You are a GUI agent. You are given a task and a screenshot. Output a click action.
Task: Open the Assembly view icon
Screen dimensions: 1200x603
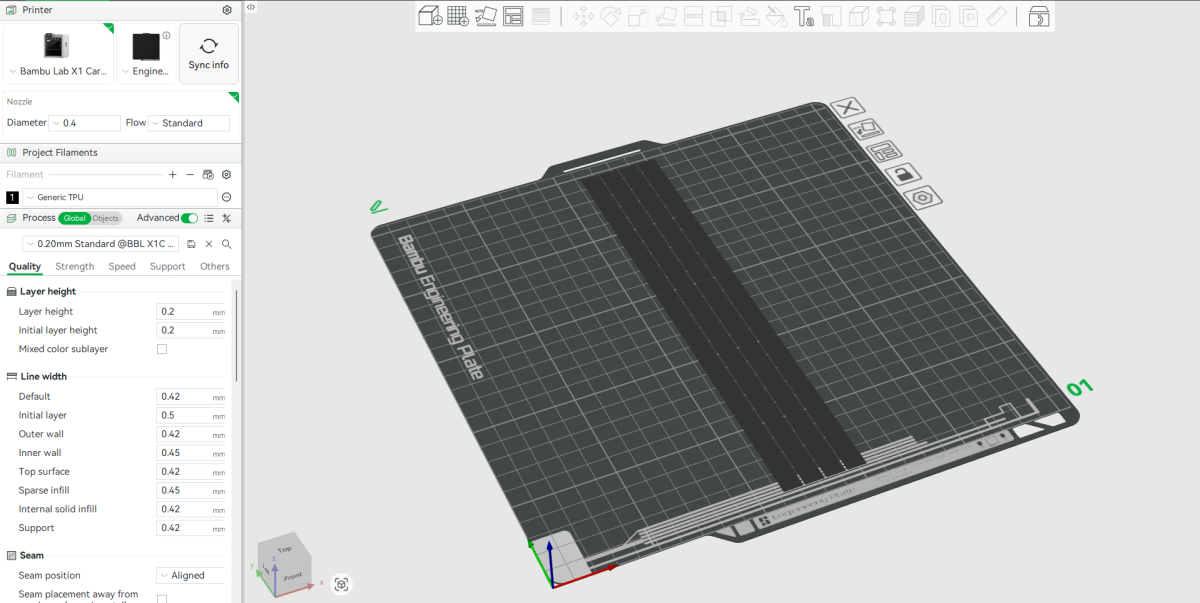(1039, 16)
